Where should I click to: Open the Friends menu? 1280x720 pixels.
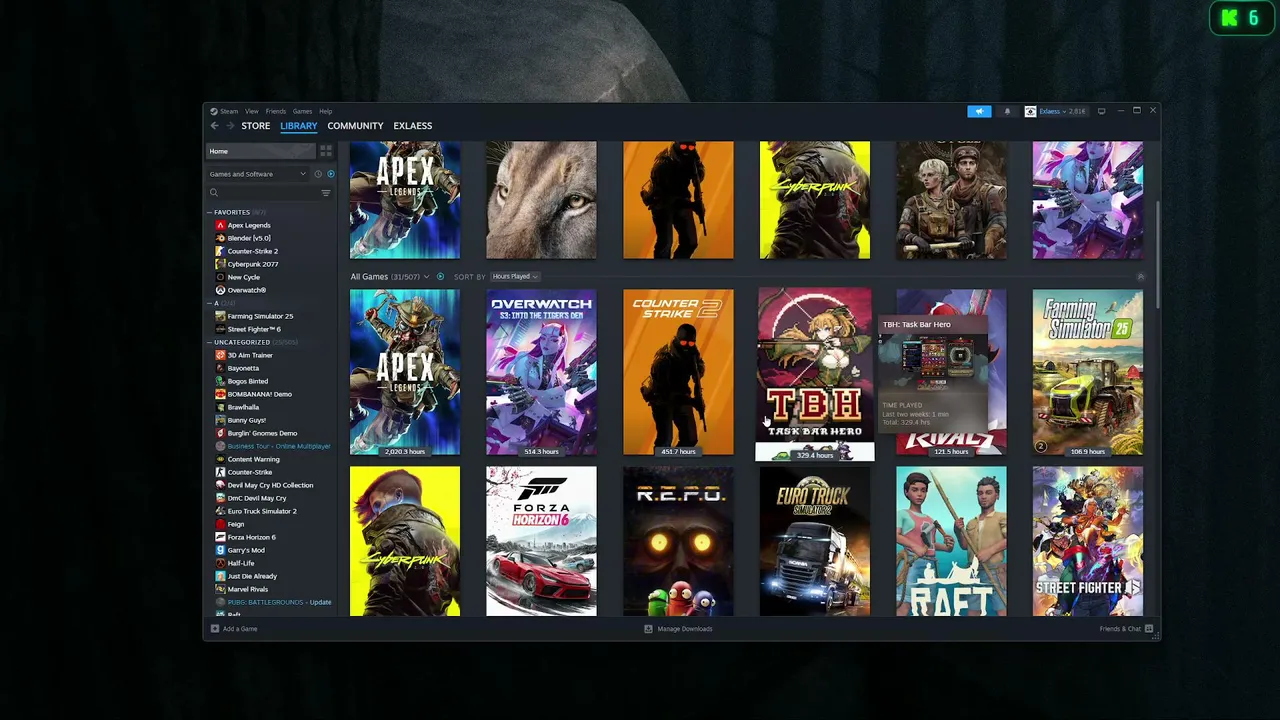[x=276, y=111]
